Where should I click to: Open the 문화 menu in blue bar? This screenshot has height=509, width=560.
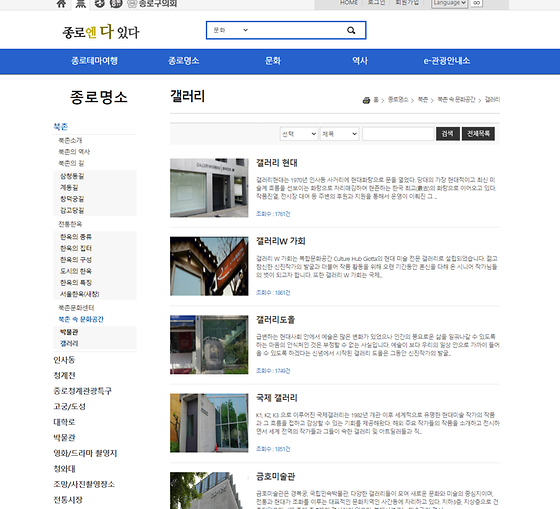pos(273,61)
